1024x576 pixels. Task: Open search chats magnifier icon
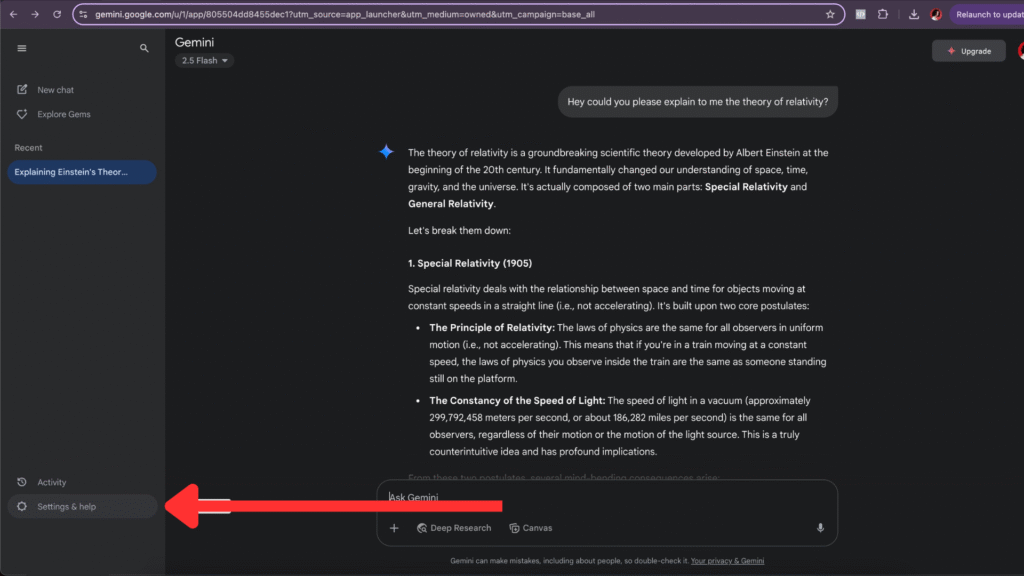point(144,48)
